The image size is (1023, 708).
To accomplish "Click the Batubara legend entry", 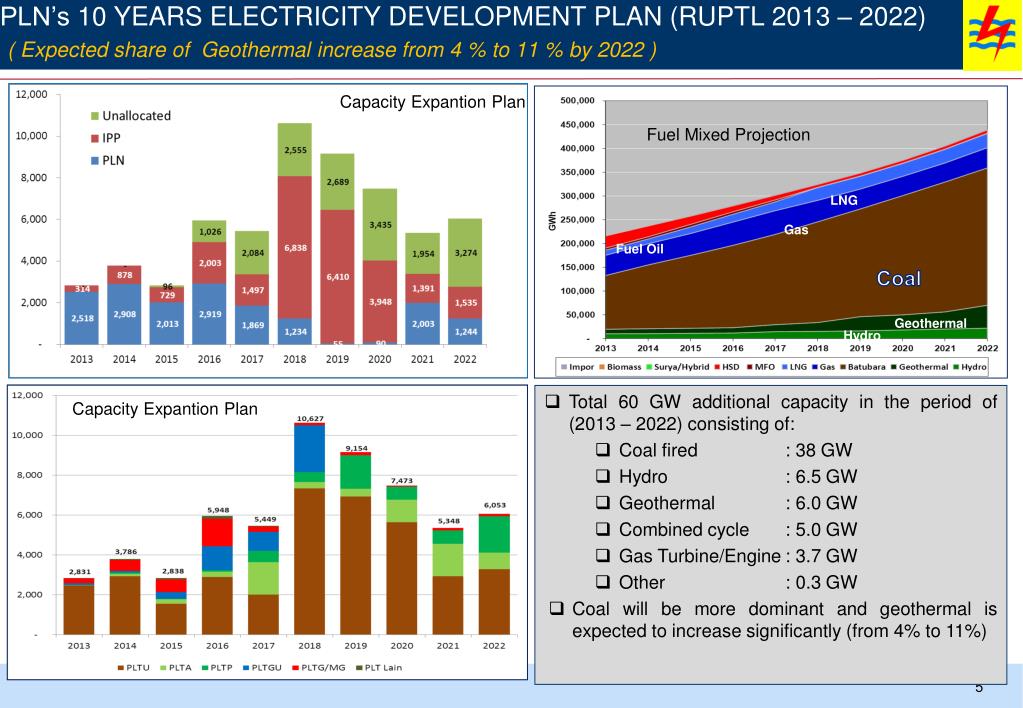I will [x=863, y=367].
